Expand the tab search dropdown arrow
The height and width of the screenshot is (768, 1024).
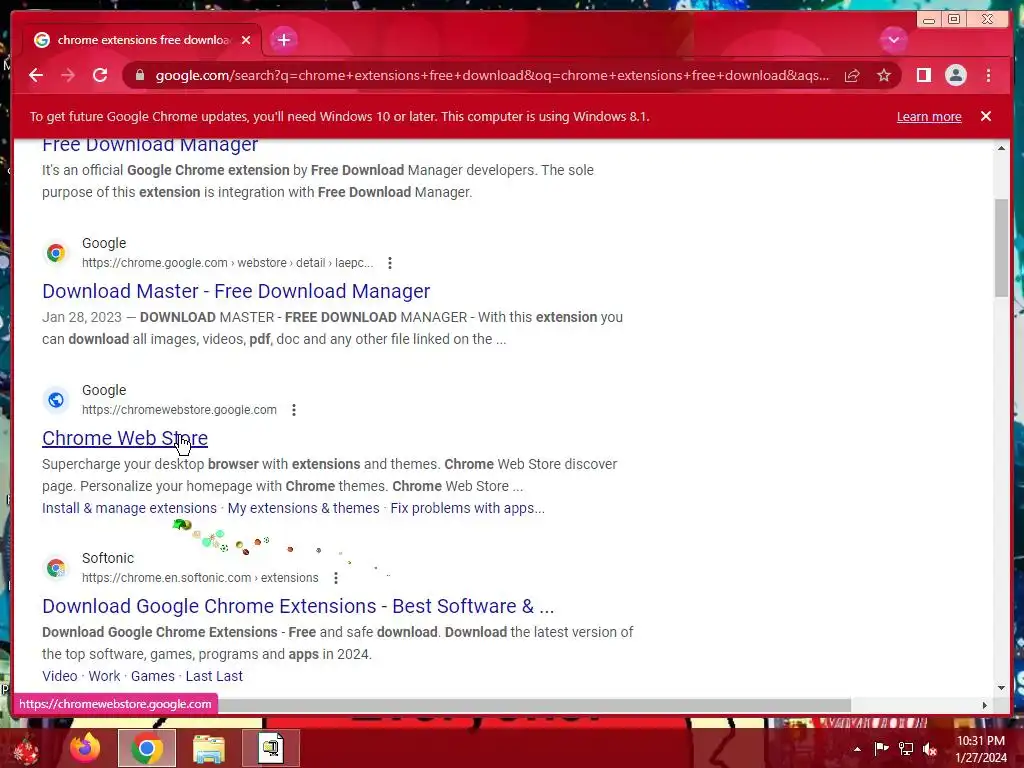coord(893,40)
